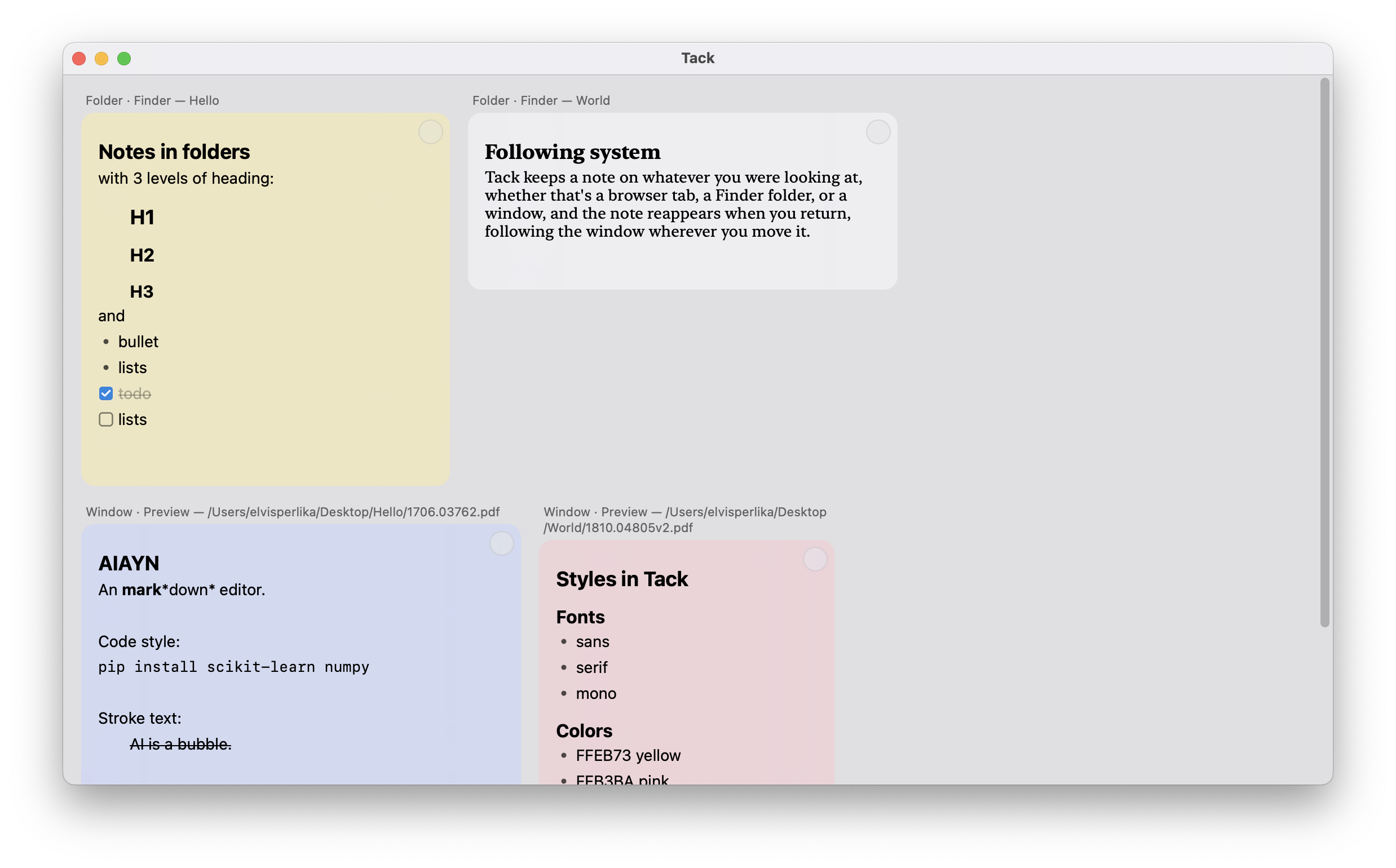The image size is (1396, 868).
Task: Click the circle button on the AIAYN note
Action: tap(501, 543)
